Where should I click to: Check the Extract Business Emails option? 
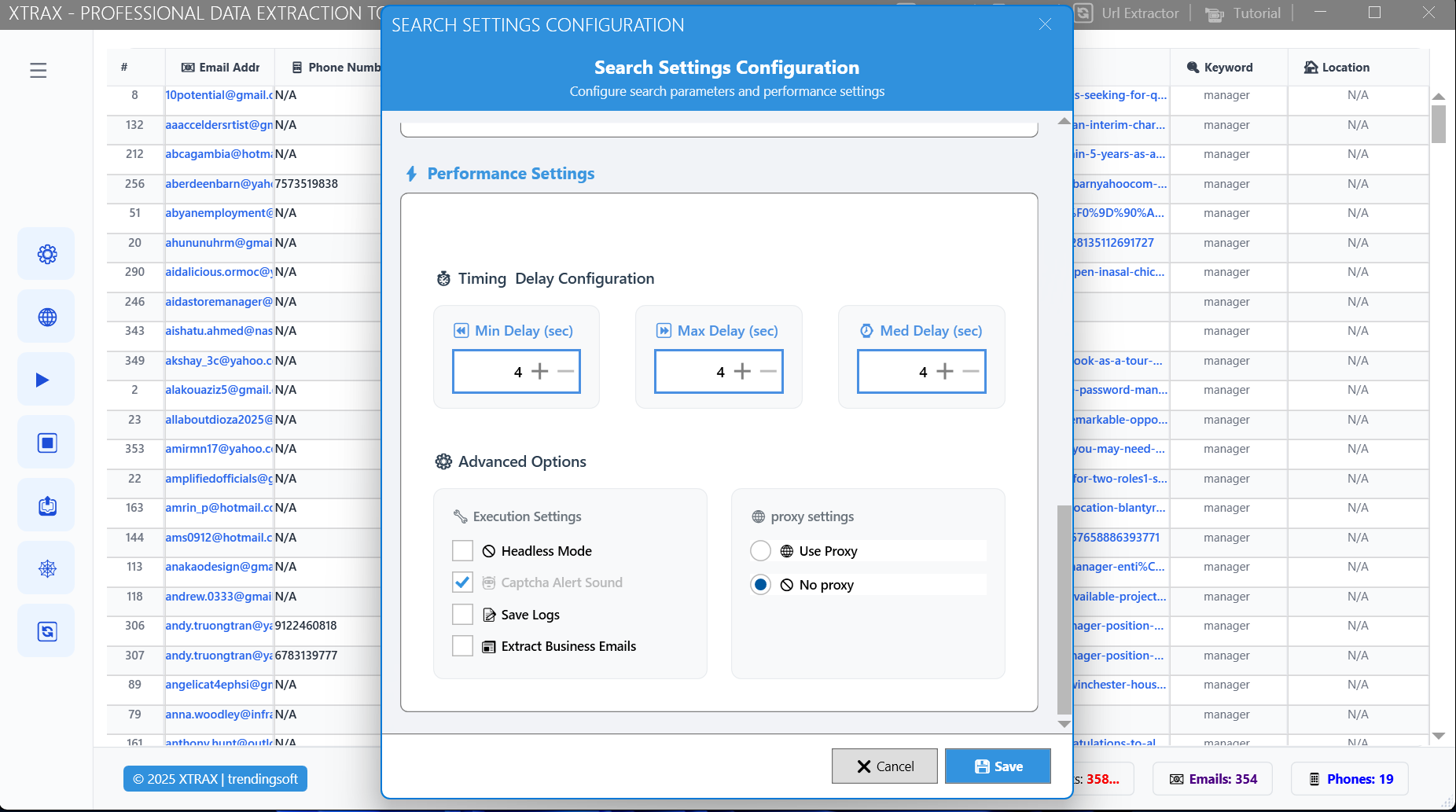tap(463, 646)
